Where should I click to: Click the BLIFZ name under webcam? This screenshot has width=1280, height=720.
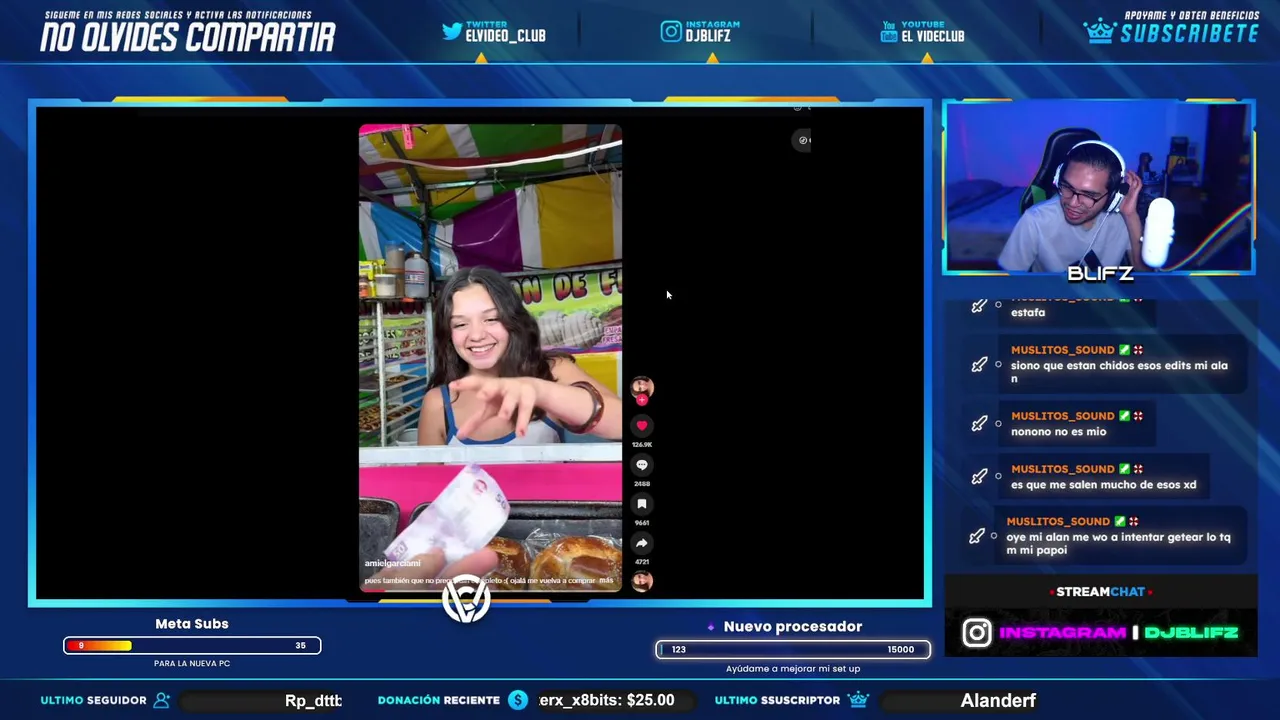pos(1100,273)
